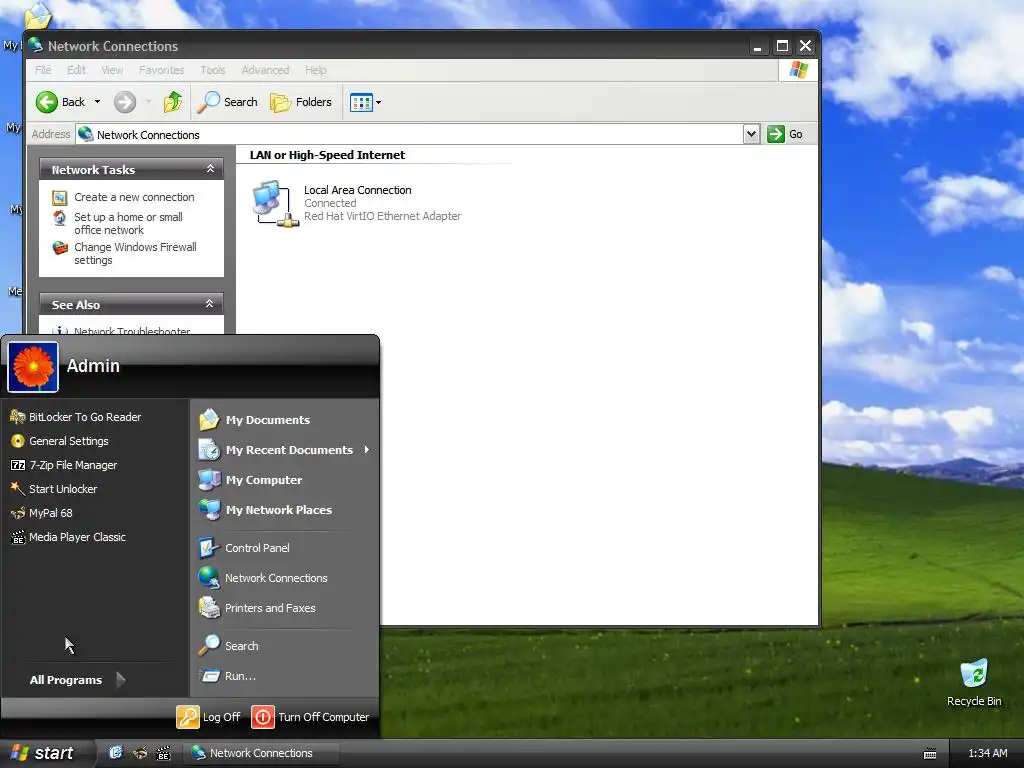This screenshot has width=1024, height=768.
Task: Open the Run... dialog
Action: 227,676
